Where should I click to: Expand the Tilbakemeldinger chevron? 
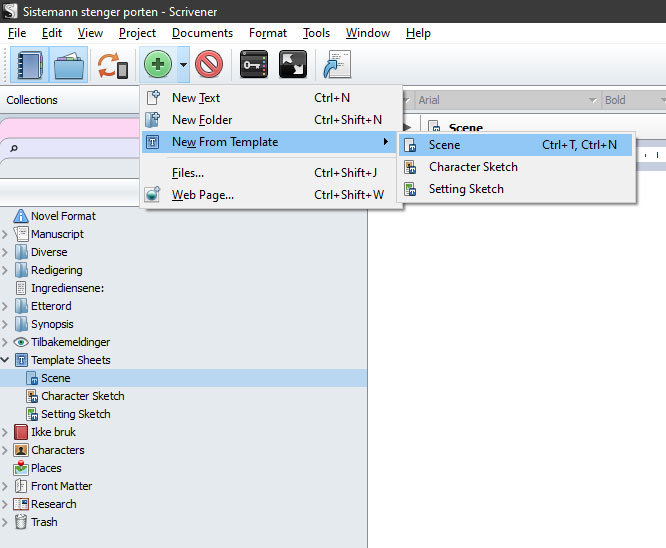pos(5,342)
